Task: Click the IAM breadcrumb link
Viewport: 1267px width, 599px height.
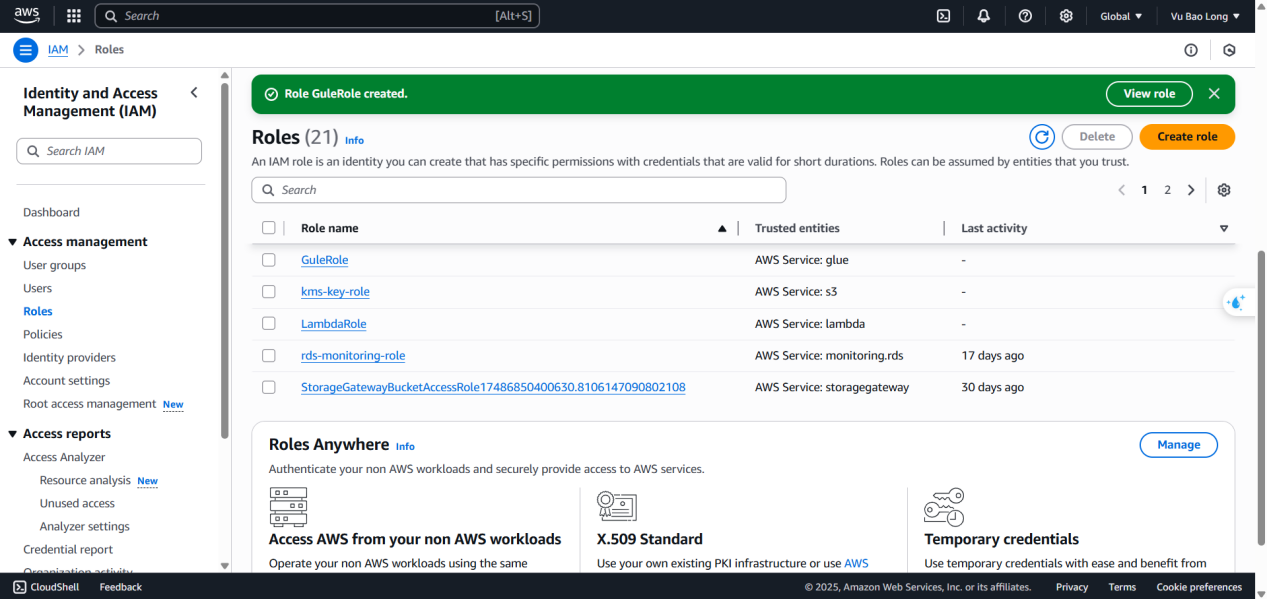Action: (x=58, y=50)
